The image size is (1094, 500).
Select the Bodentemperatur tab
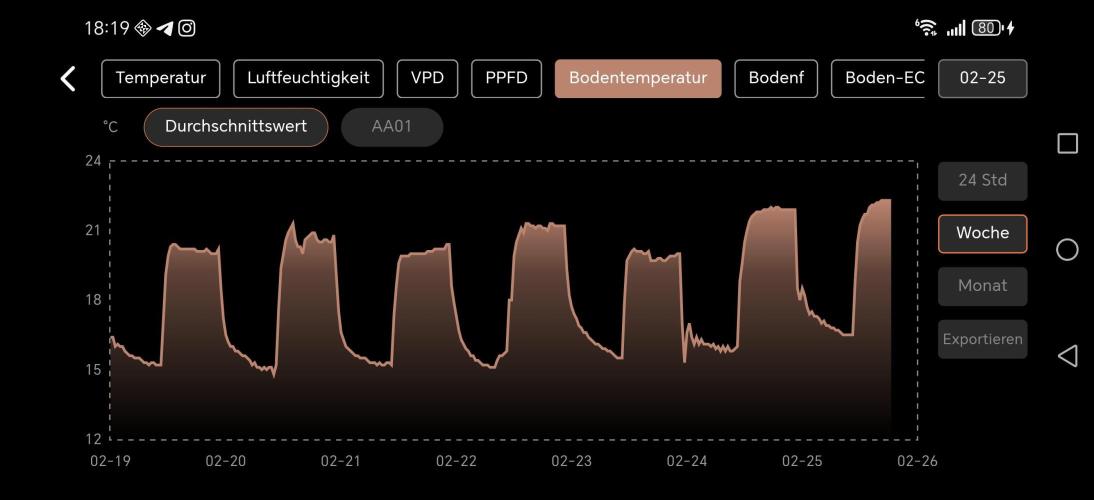pyautogui.click(x=638, y=78)
